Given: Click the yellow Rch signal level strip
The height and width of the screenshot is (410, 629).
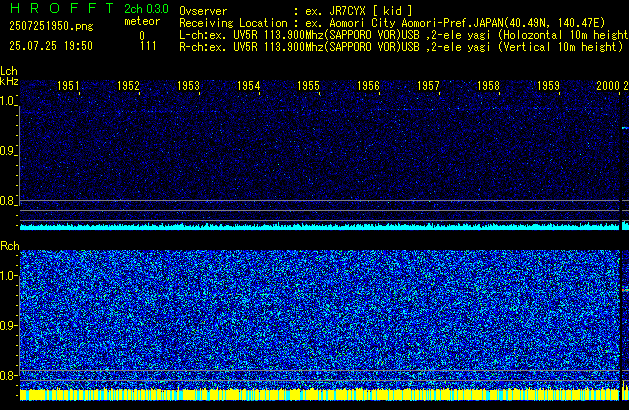Looking at the screenshot, I should (319, 394).
